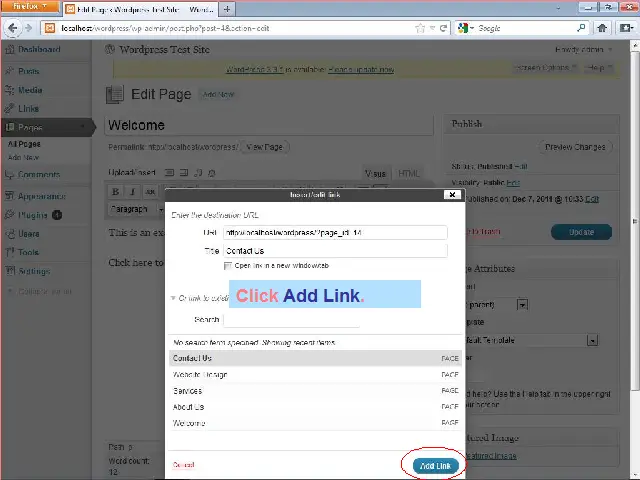The width and height of the screenshot is (640, 480).
Task: Collapse the admin sidebar menu
Action: tap(41, 291)
